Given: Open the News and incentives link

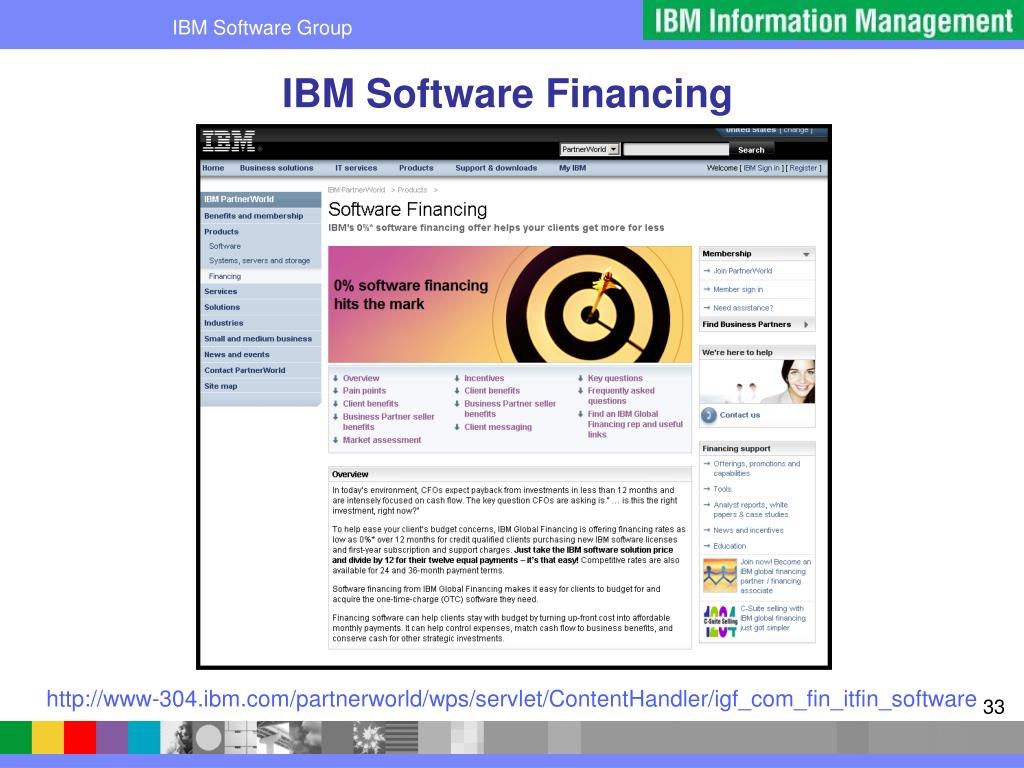Looking at the screenshot, I should 748,530.
